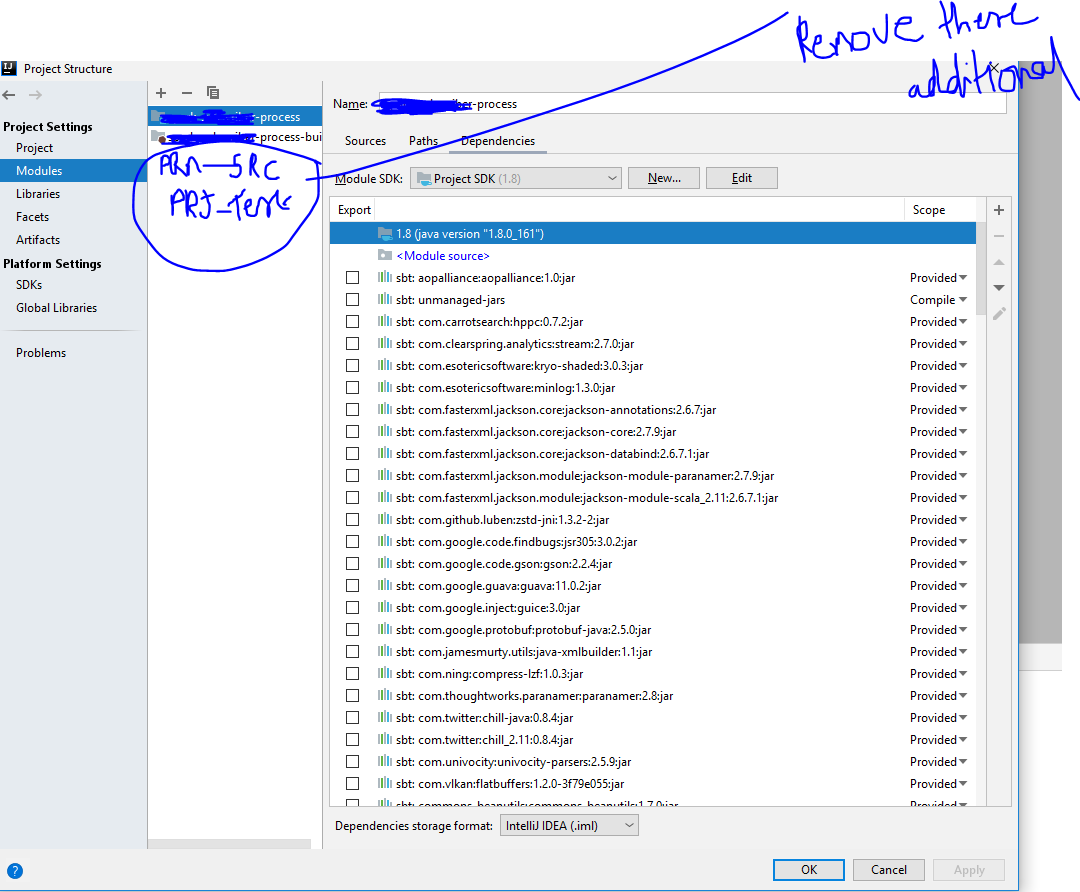The image size is (1080, 892).
Task: Click the back navigation arrow
Action: (x=9, y=95)
